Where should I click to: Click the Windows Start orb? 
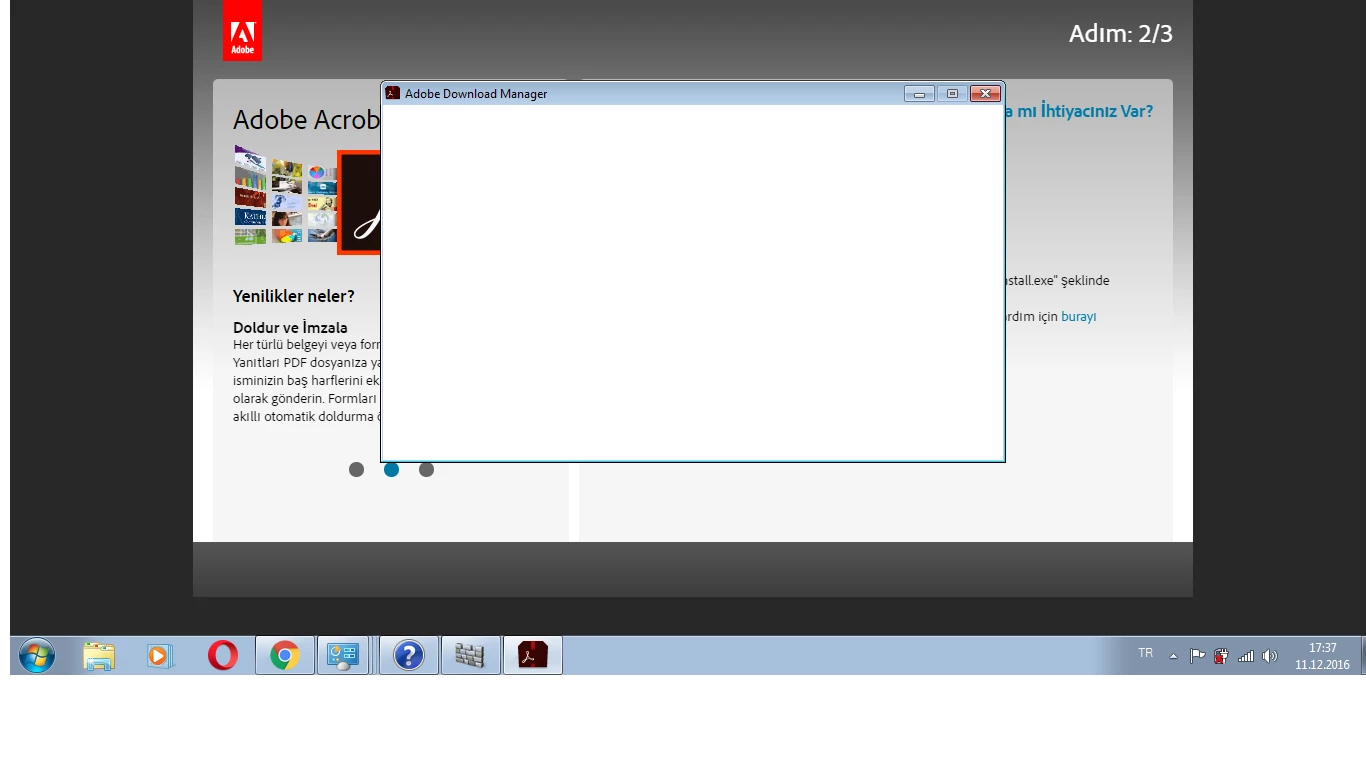pos(37,656)
